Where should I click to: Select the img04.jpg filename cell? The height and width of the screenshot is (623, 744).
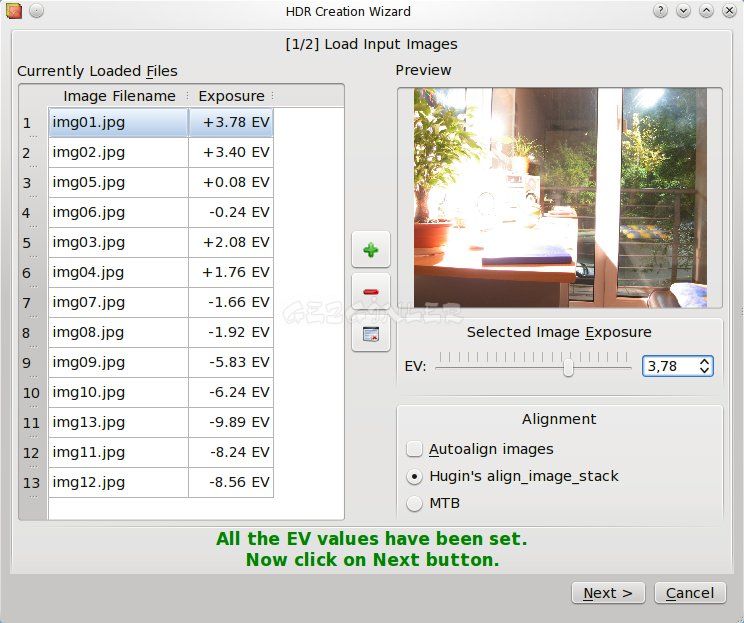(x=119, y=272)
